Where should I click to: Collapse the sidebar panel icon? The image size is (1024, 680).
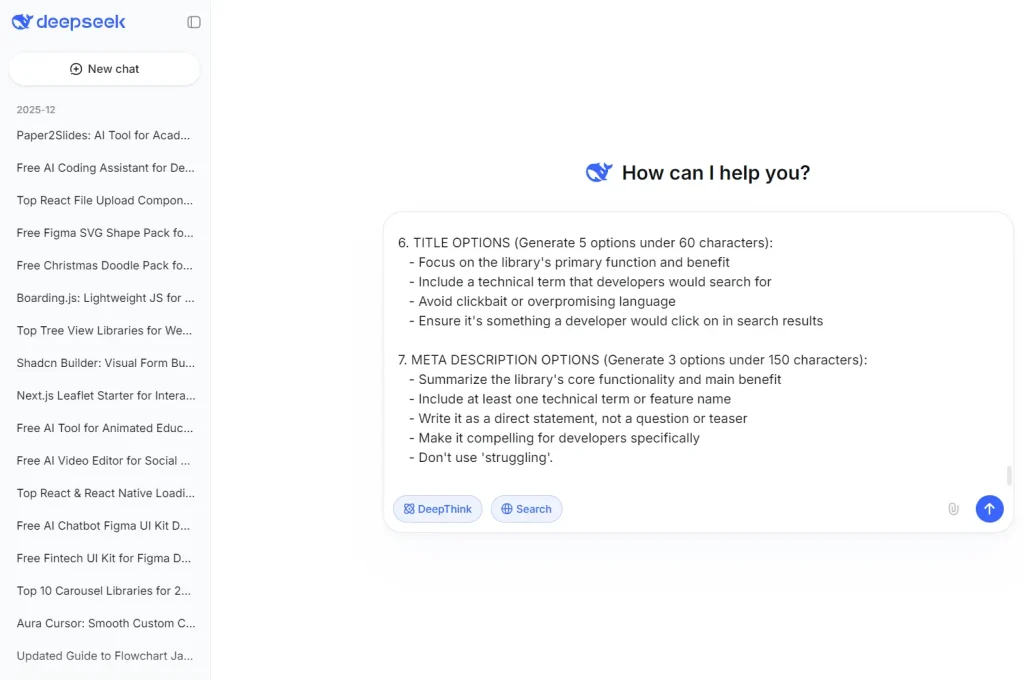(194, 22)
